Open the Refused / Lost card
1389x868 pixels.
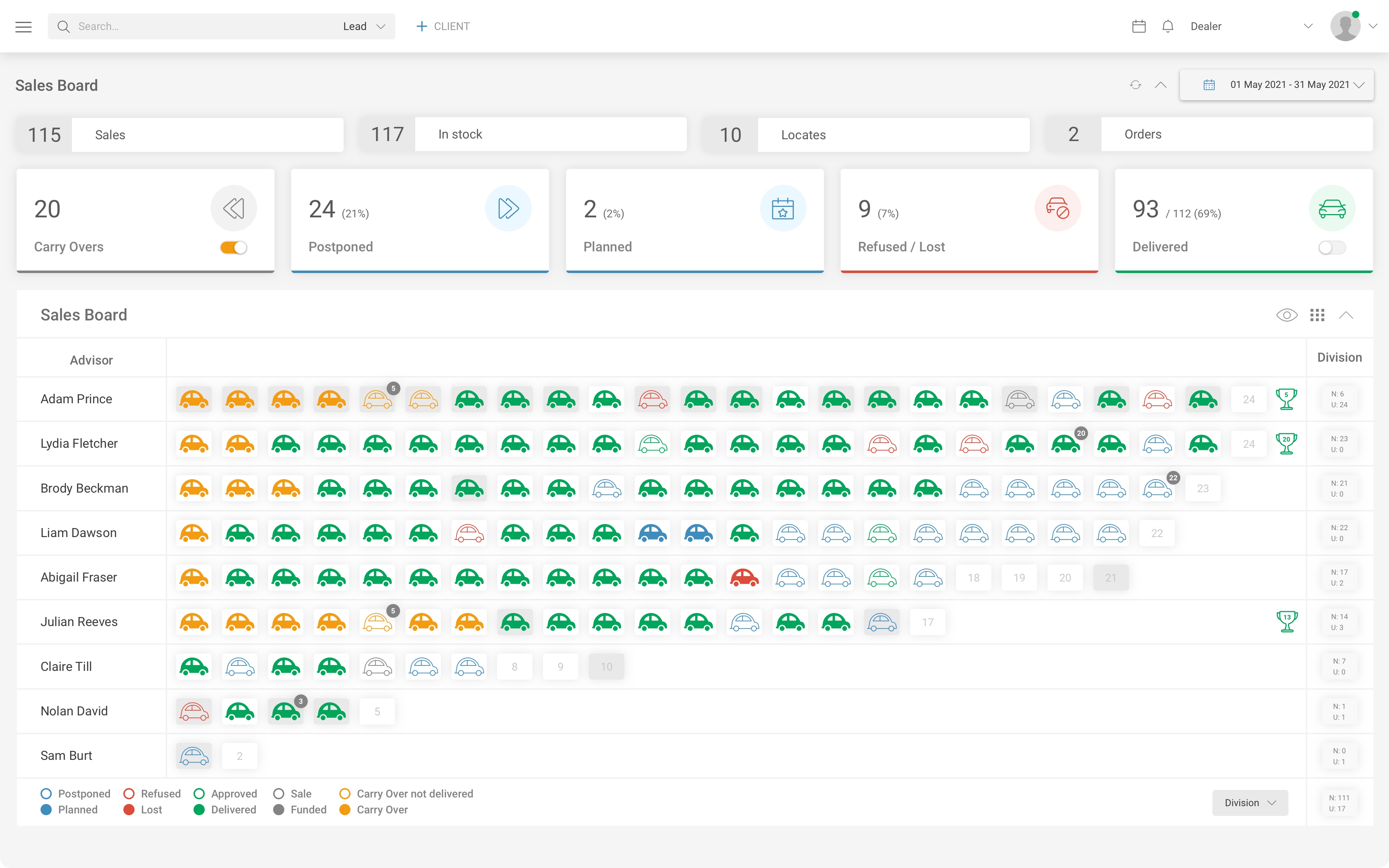[969, 221]
